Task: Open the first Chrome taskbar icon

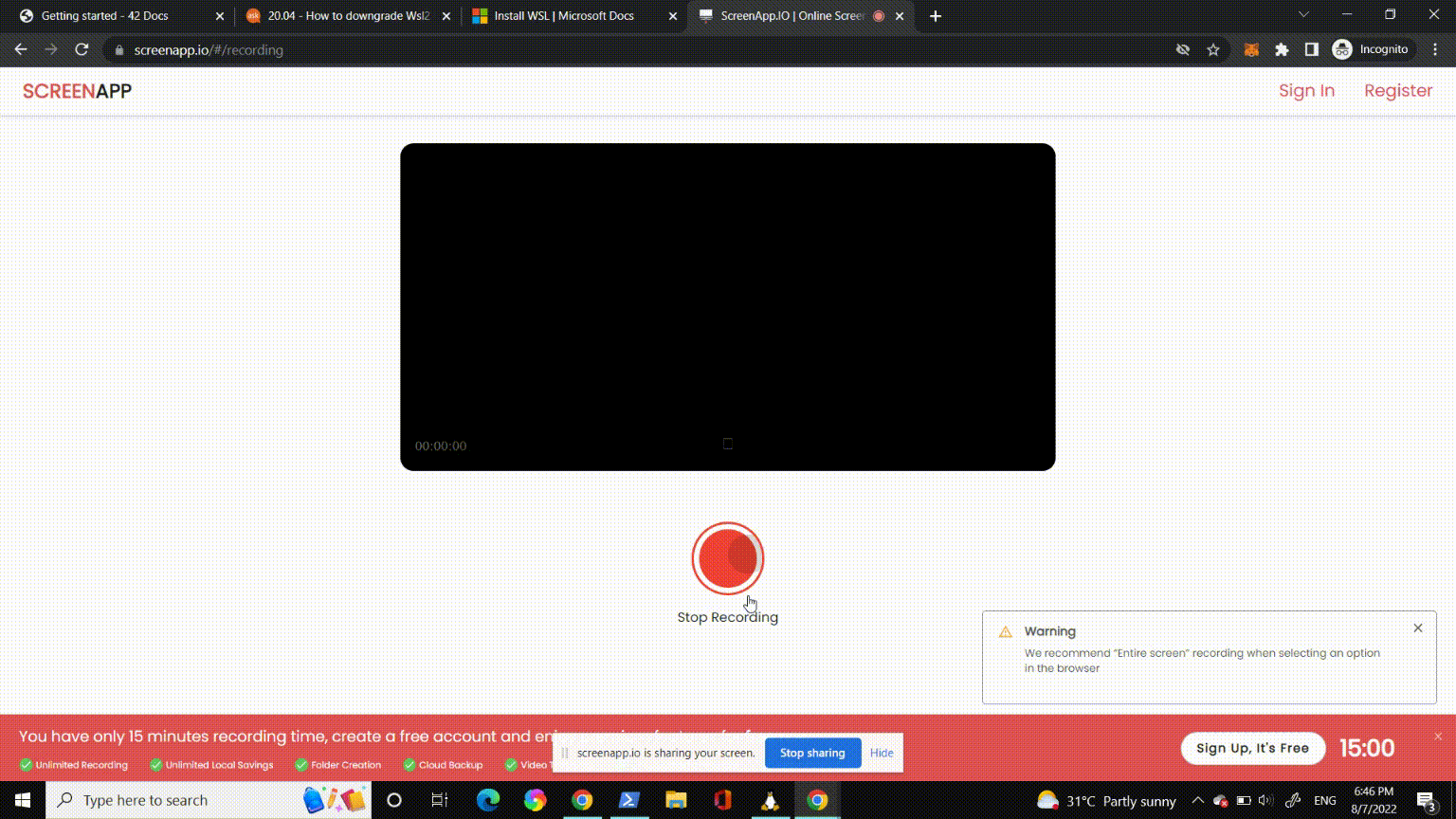Action: 582,800
